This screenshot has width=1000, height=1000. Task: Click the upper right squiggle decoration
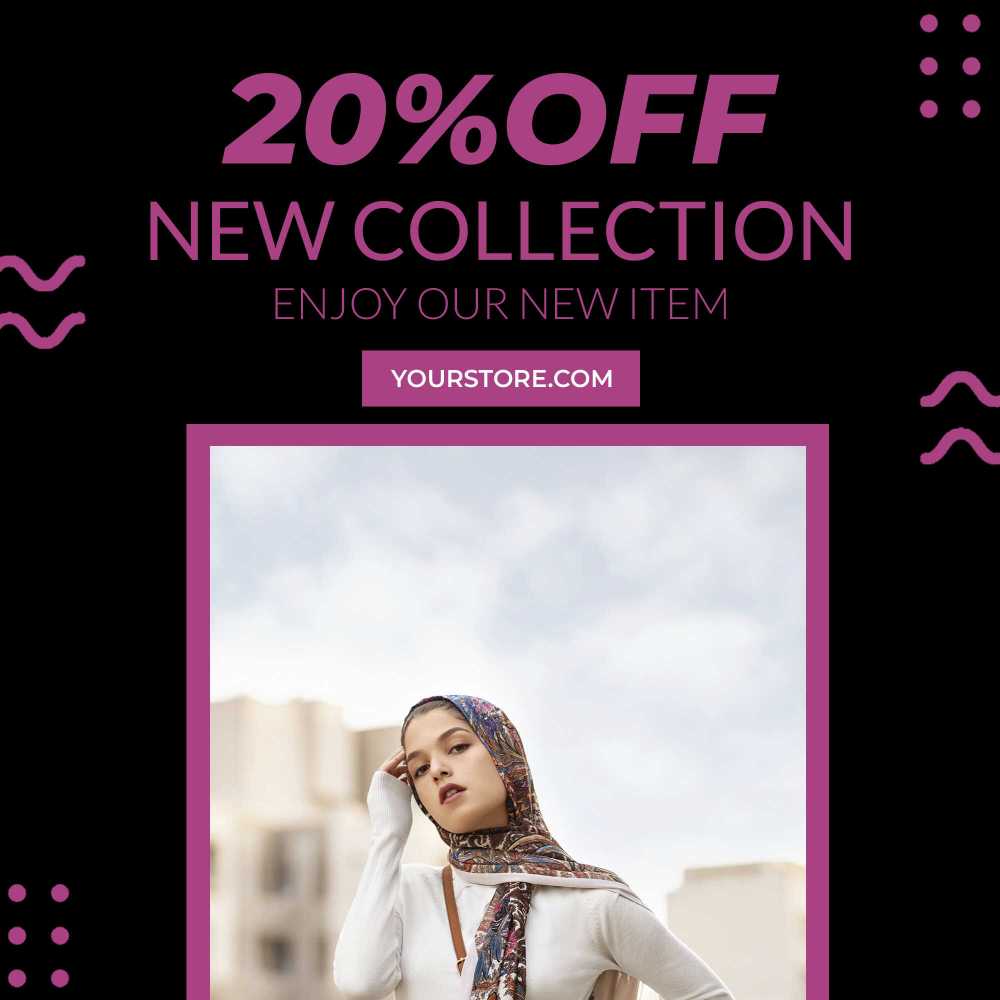point(960,389)
